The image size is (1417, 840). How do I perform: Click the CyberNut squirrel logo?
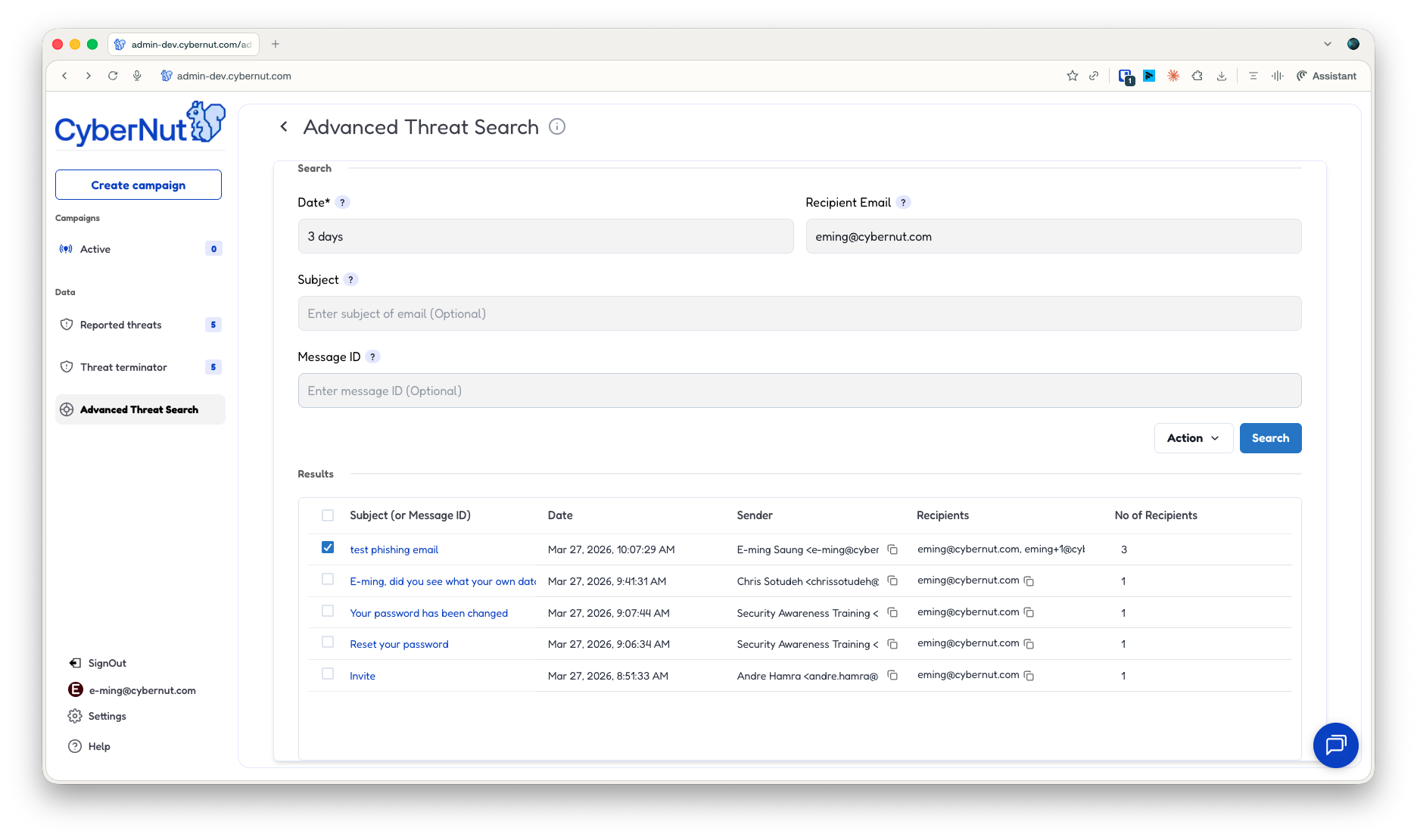(x=204, y=121)
